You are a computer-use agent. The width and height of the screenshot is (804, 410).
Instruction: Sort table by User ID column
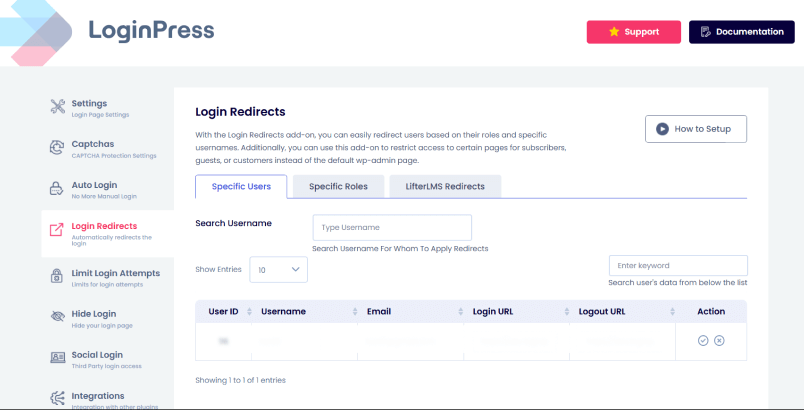(x=250, y=312)
